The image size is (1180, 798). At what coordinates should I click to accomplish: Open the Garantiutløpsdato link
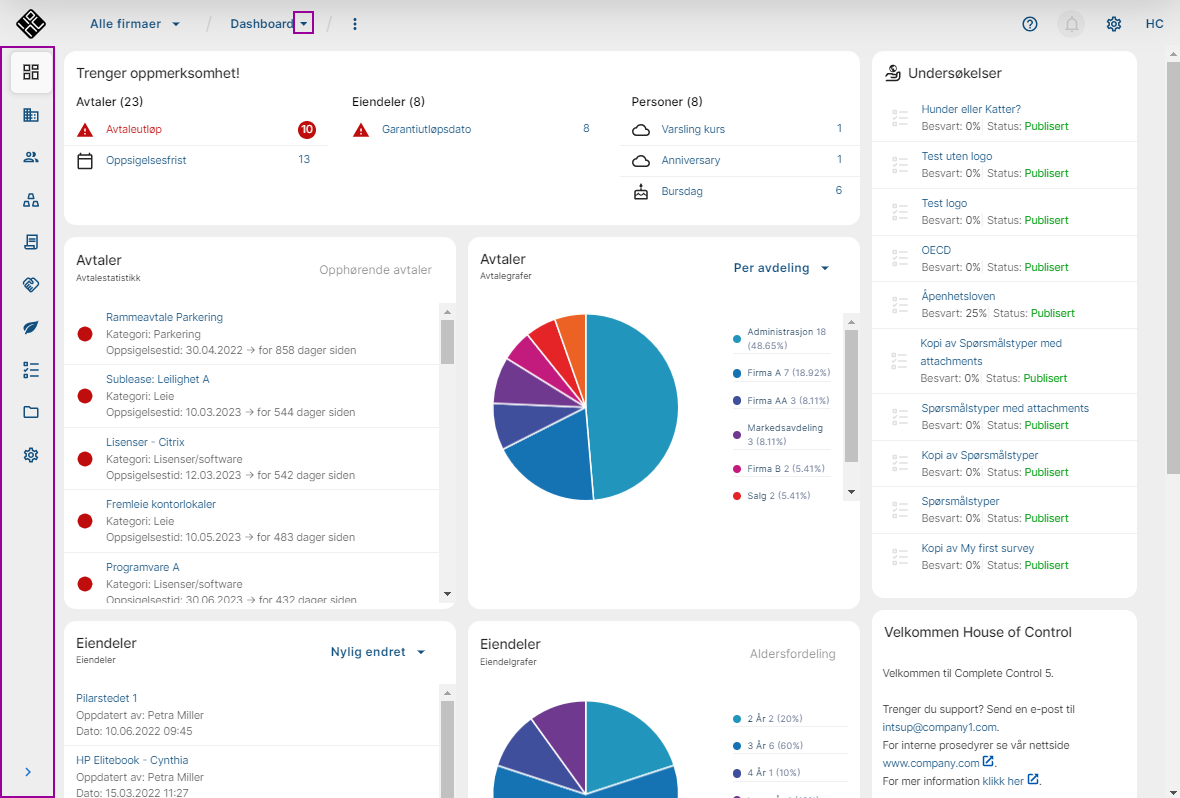tap(427, 129)
